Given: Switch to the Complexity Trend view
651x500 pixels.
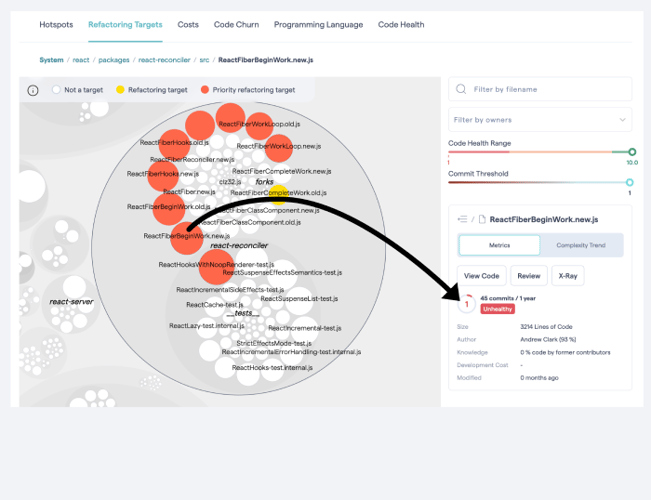Looking at the screenshot, I should tap(580, 245).
